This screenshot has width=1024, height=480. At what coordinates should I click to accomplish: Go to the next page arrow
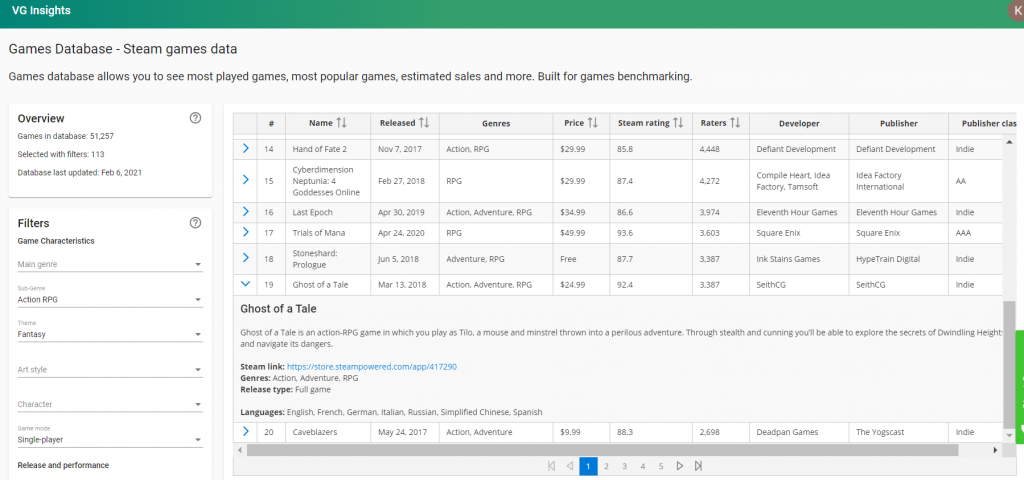point(680,466)
